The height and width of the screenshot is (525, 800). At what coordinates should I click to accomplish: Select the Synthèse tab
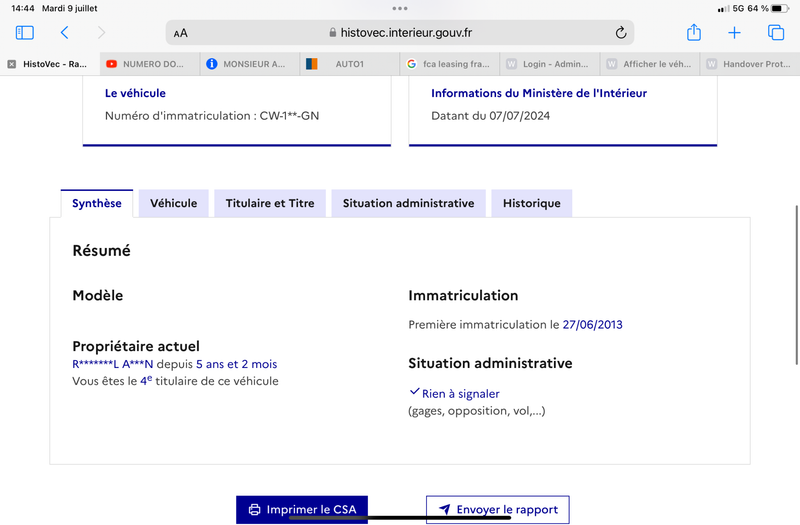(97, 203)
